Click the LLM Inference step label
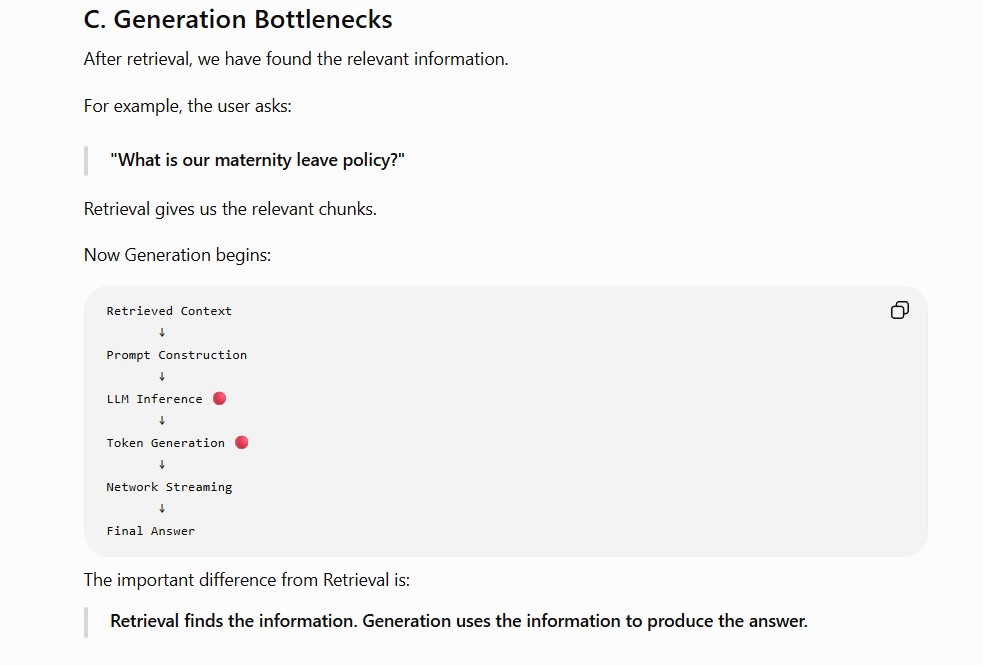 pyautogui.click(x=154, y=399)
